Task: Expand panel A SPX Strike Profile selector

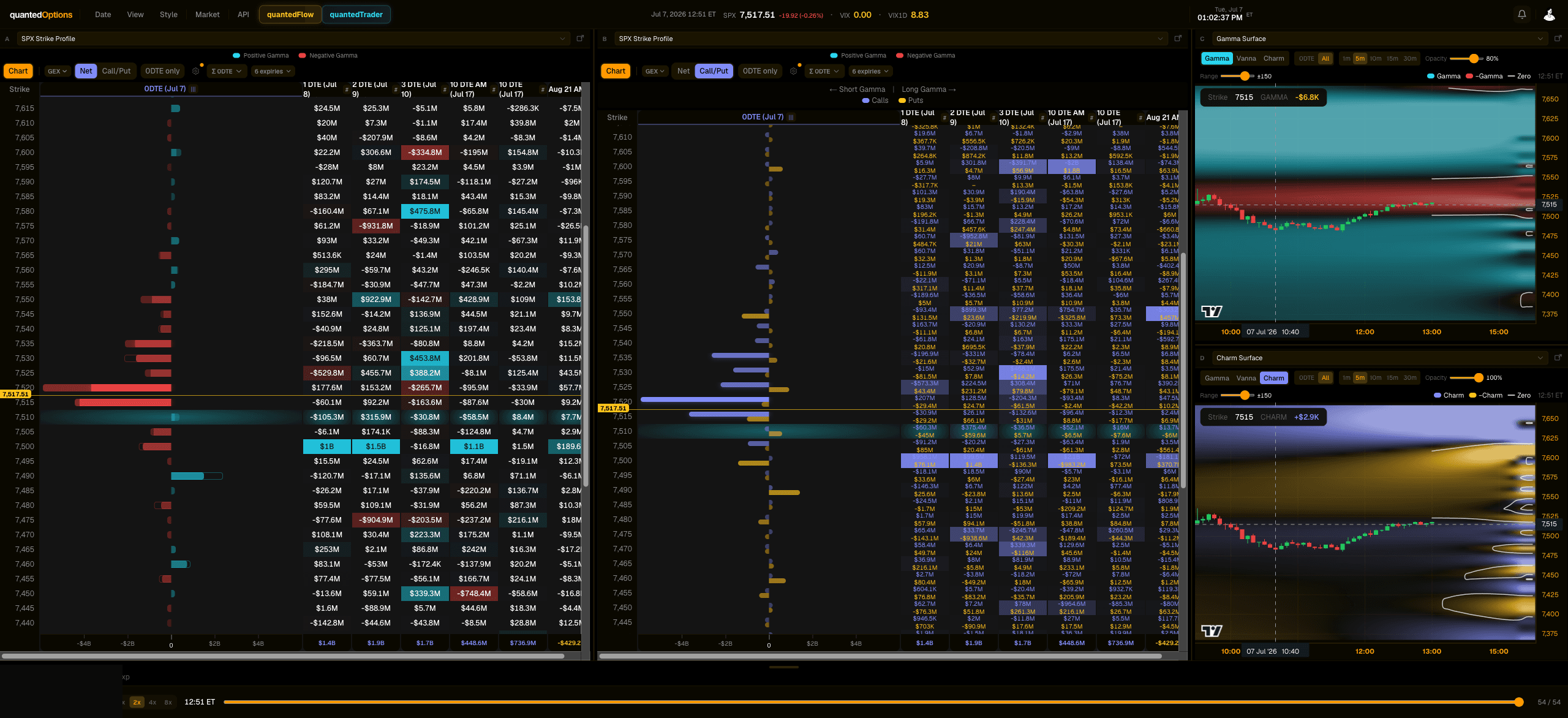Action: [x=294, y=39]
